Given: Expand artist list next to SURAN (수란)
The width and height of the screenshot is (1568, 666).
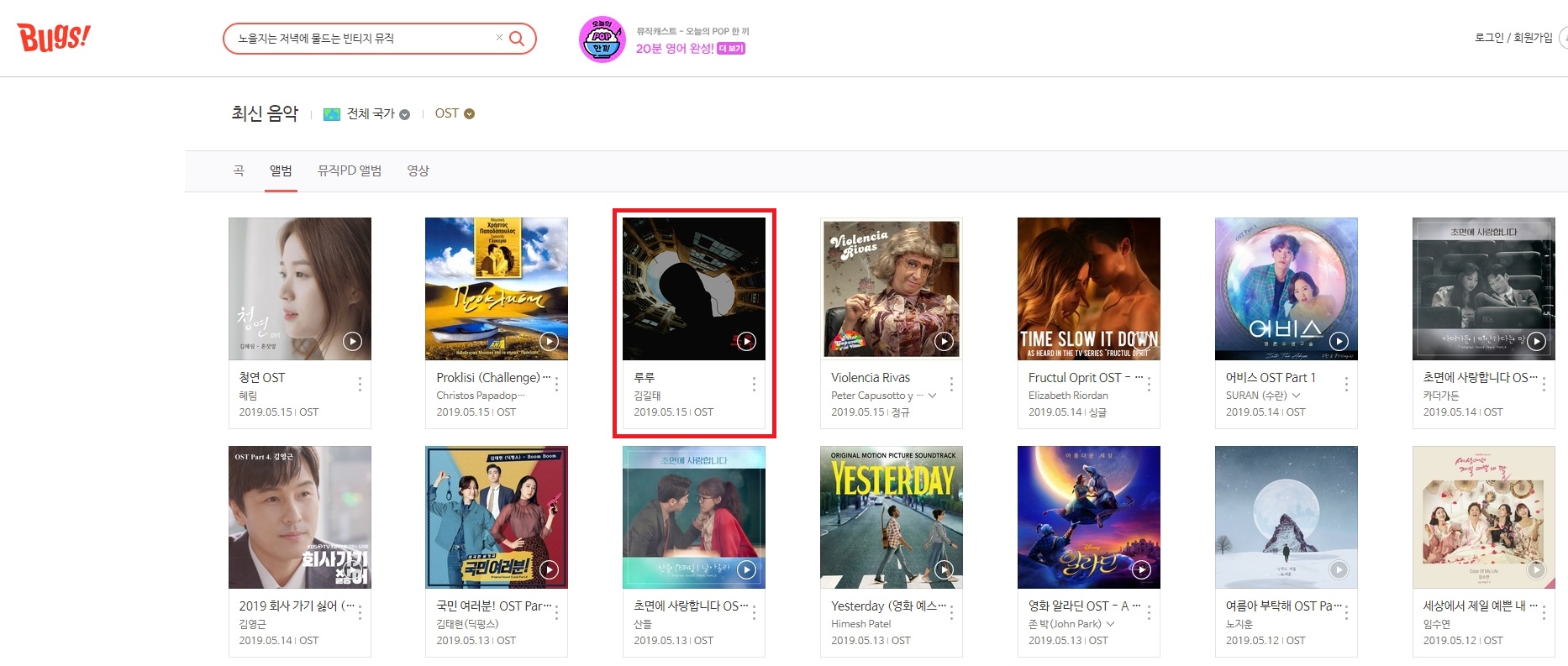Looking at the screenshot, I should point(1296,396).
